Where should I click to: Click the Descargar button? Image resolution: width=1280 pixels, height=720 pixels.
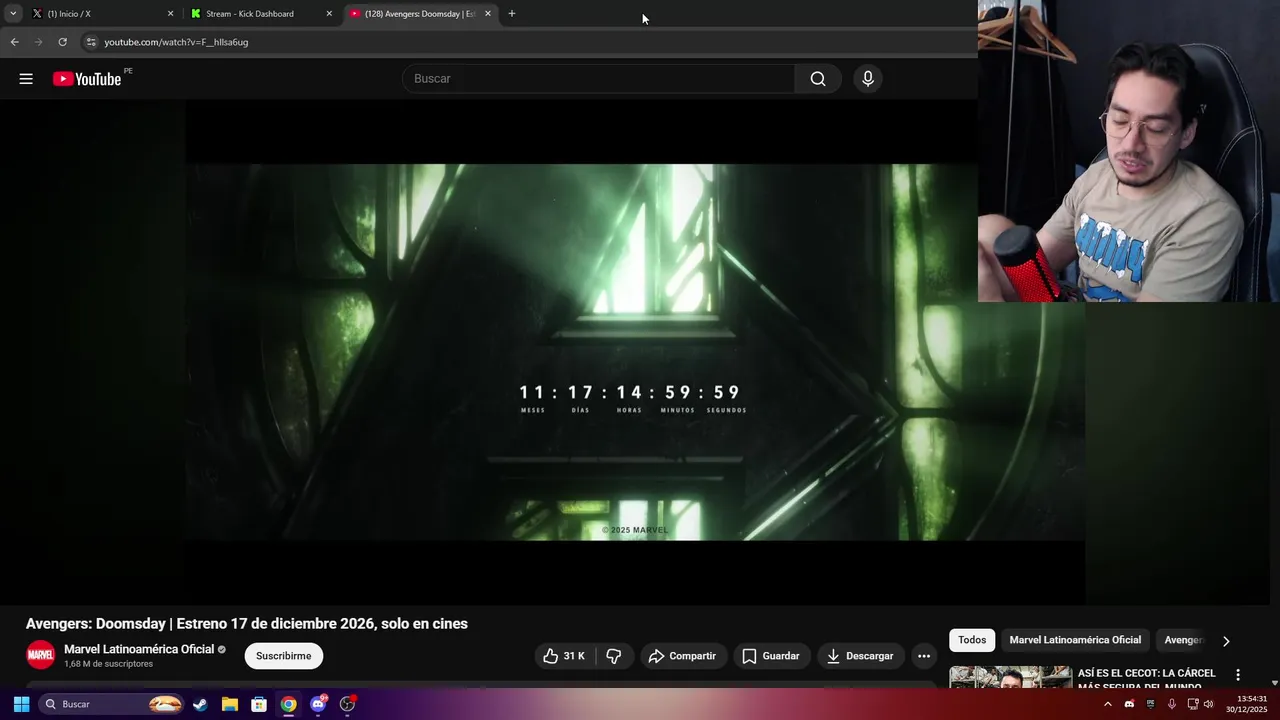coord(860,656)
